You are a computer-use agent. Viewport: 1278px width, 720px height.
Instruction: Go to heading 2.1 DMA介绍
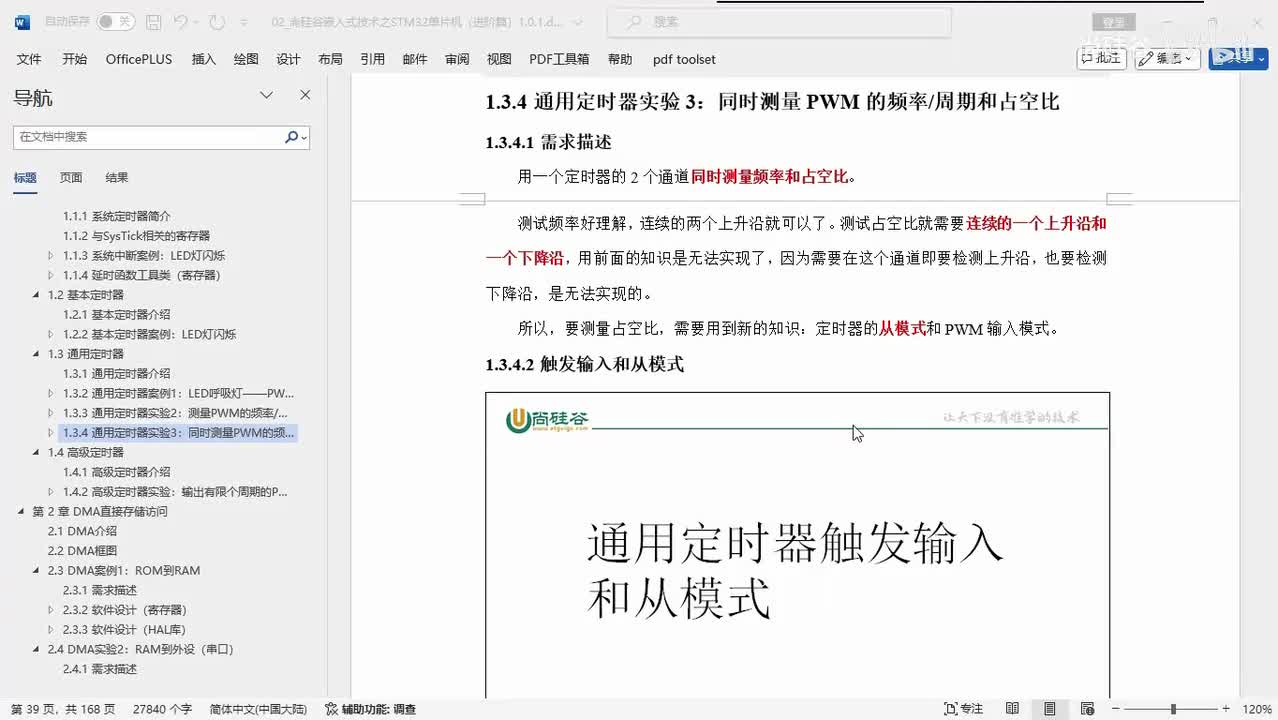point(82,531)
